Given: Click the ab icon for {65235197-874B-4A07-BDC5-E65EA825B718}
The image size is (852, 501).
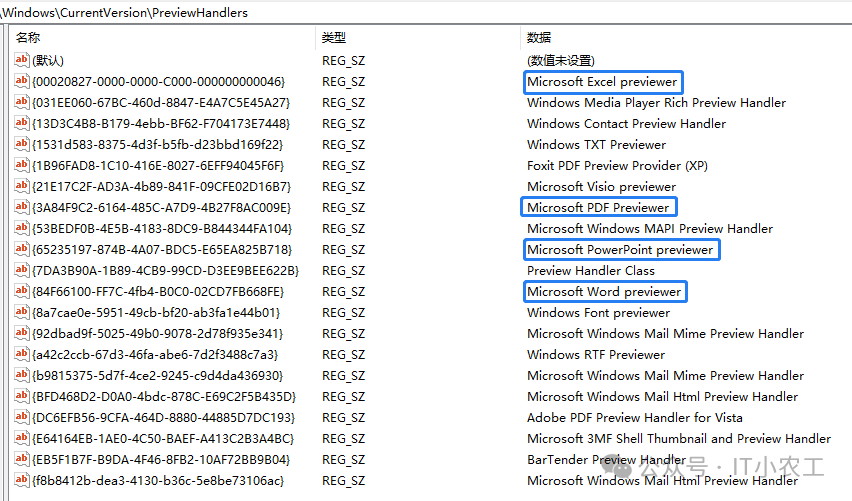Looking at the screenshot, I should click(x=22, y=249).
